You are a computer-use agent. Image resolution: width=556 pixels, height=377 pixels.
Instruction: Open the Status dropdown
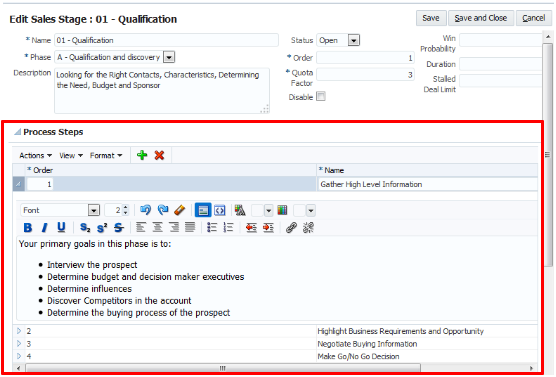point(354,40)
